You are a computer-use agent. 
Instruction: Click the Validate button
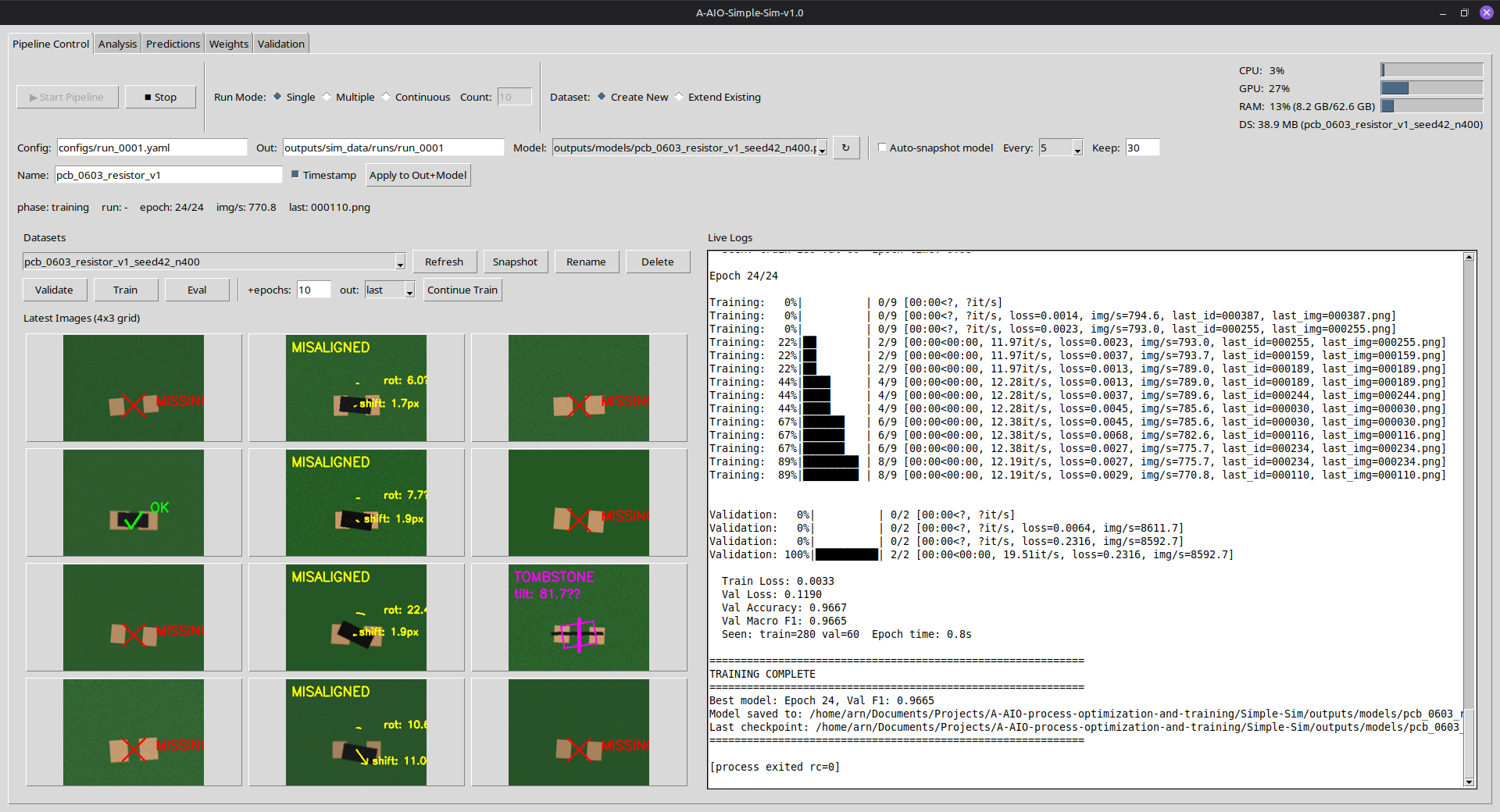[x=54, y=290]
